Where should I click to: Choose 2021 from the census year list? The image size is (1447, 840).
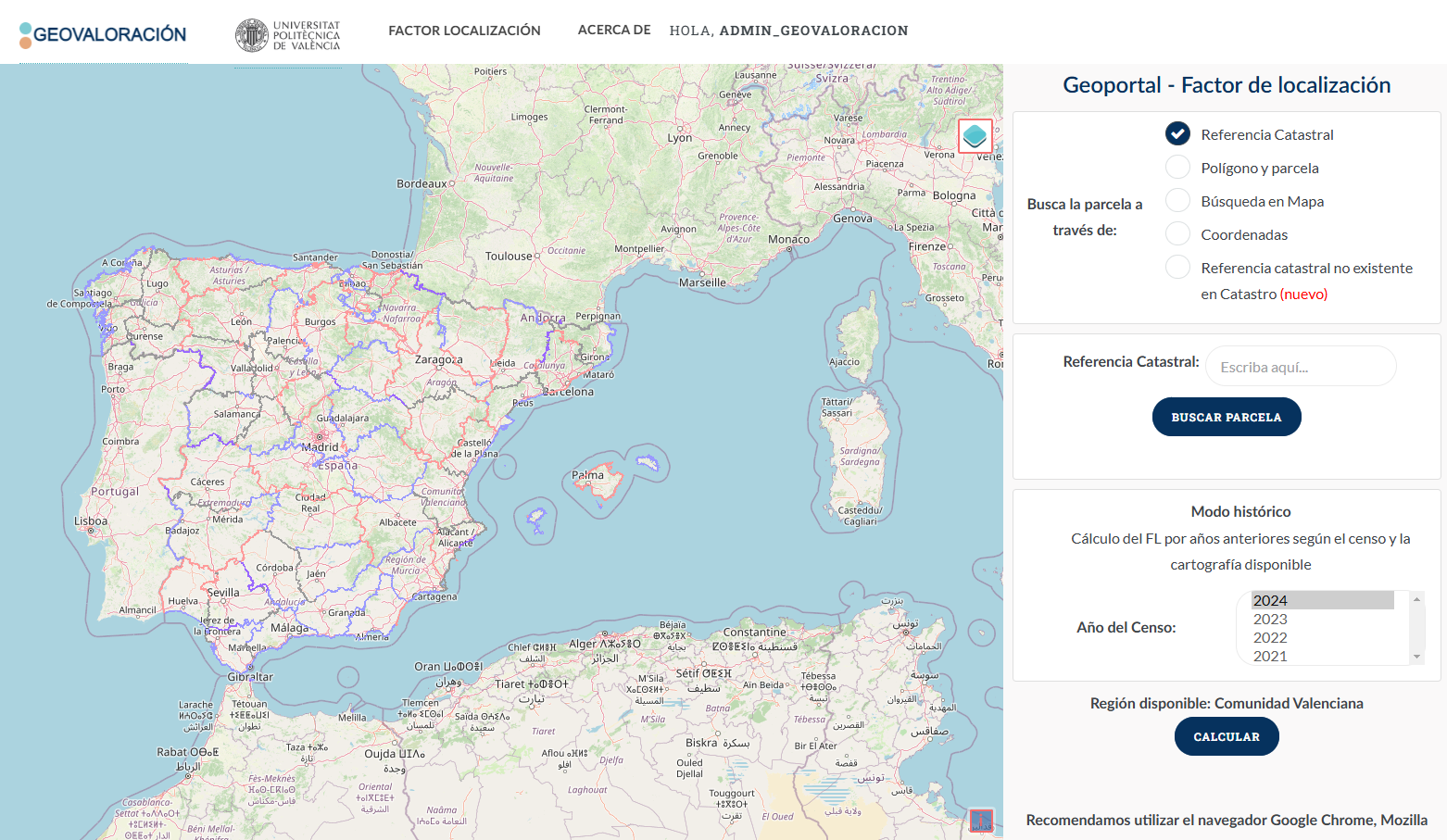click(x=1270, y=656)
